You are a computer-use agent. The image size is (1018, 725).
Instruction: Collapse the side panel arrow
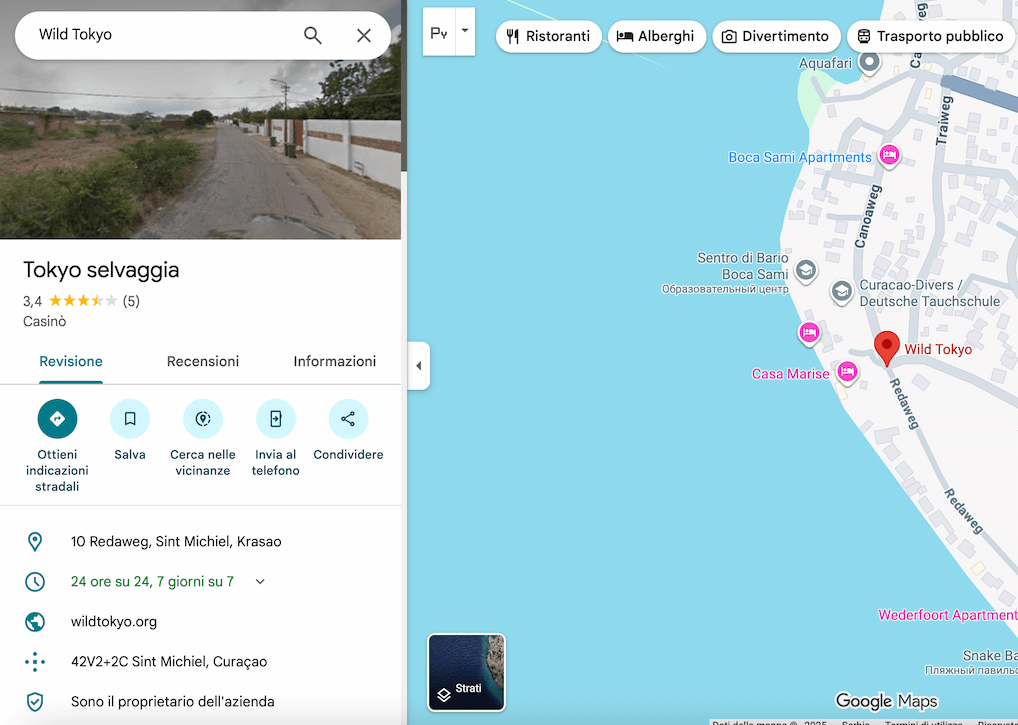tap(419, 365)
